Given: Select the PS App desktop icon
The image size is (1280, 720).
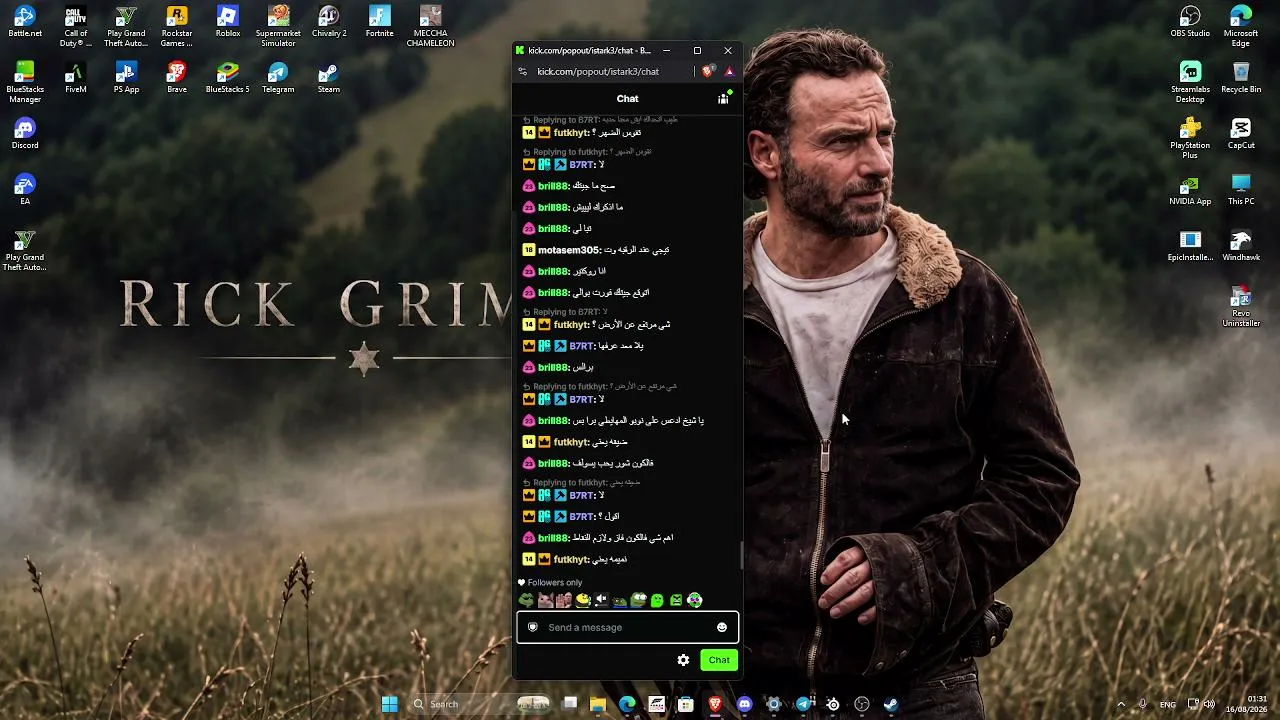Looking at the screenshot, I should [126, 79].
